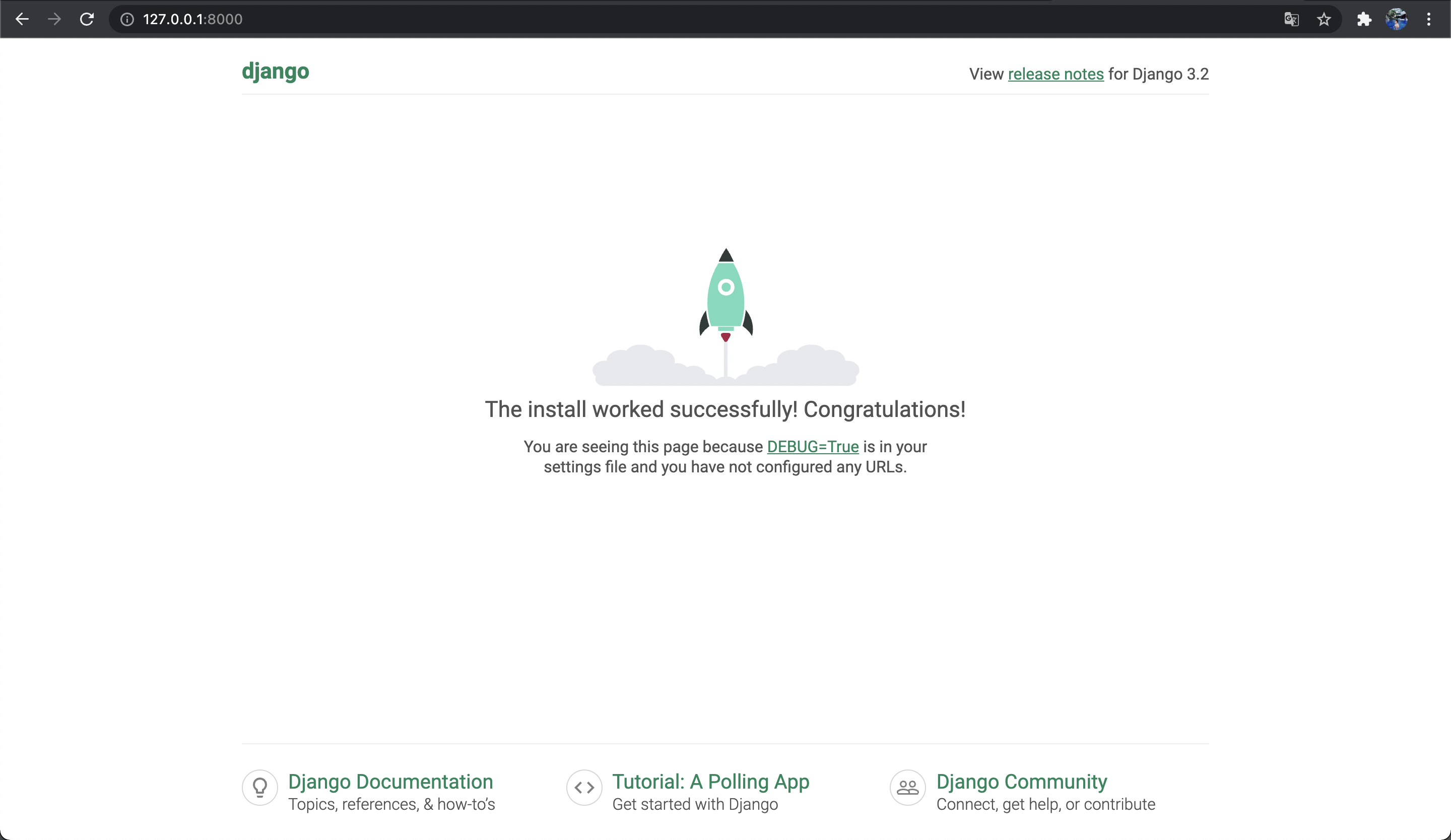Image resolution: width=1451 pixels, height=840 pixels.
Task: Click the user profile avatar
Action: [x=1396, y=19]
